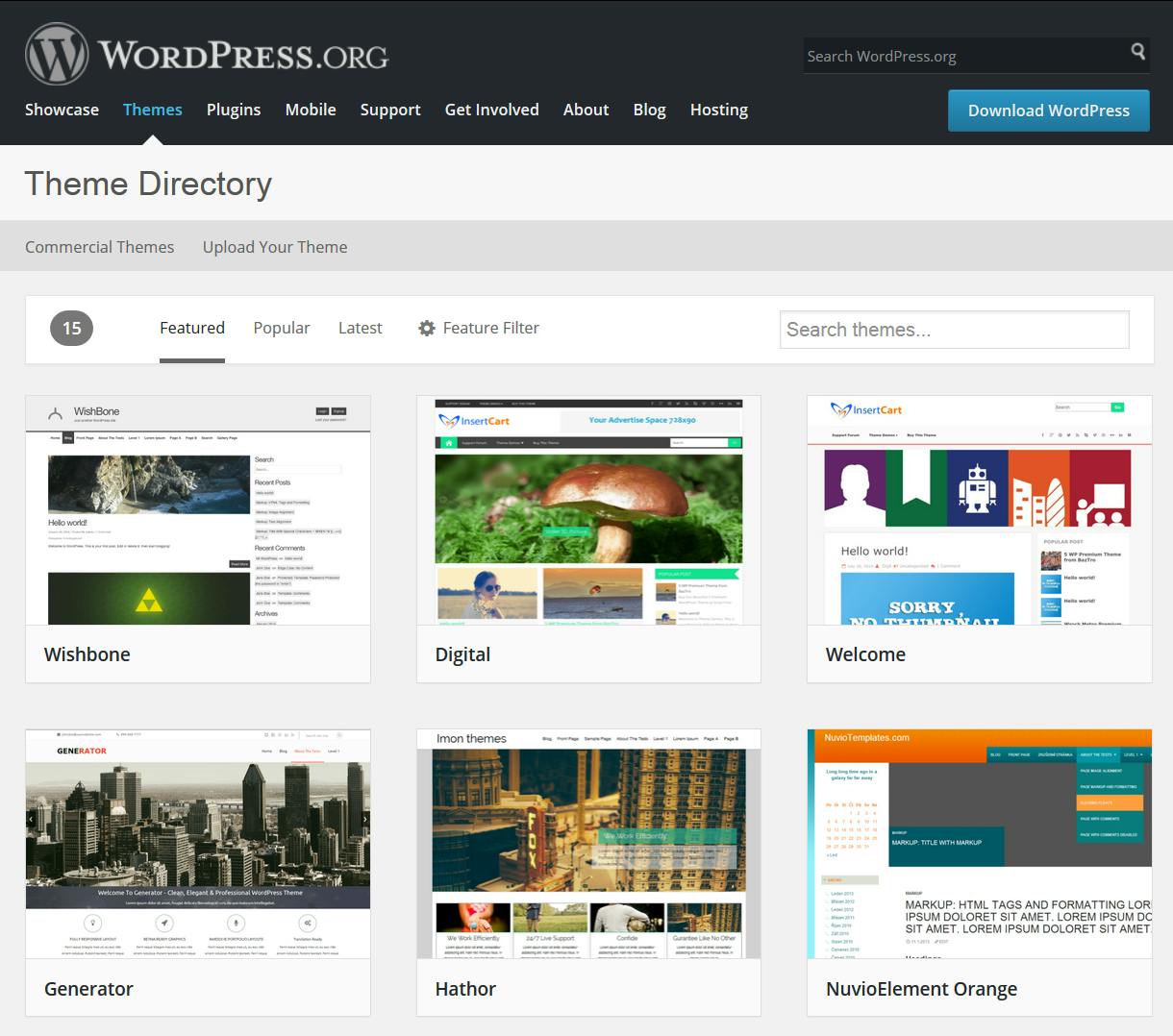Go to the Mobile menu item
The image size is (1173, 1036).
(x=311, y=110)
